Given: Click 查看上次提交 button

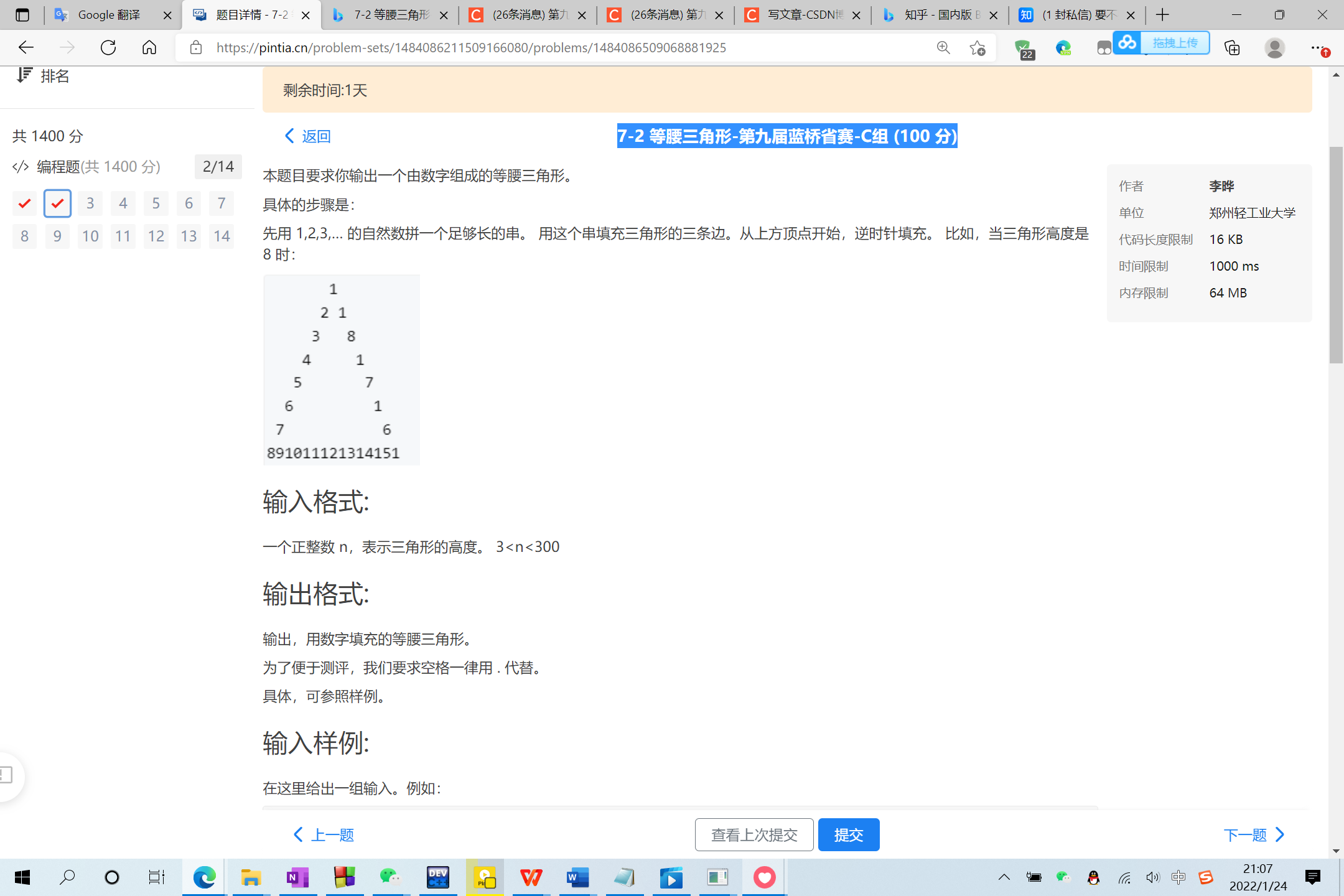Looking at the screenshot, I should point(754,834).
